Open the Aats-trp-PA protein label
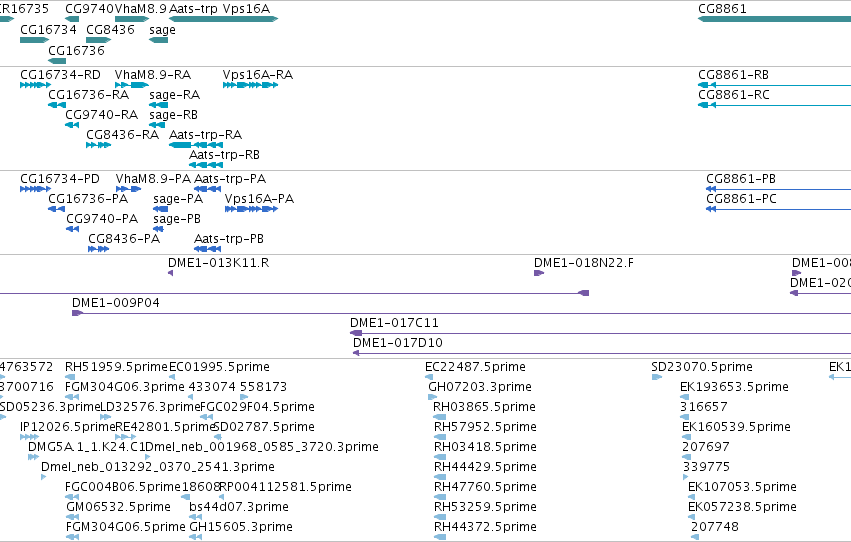 pos(230,178)
